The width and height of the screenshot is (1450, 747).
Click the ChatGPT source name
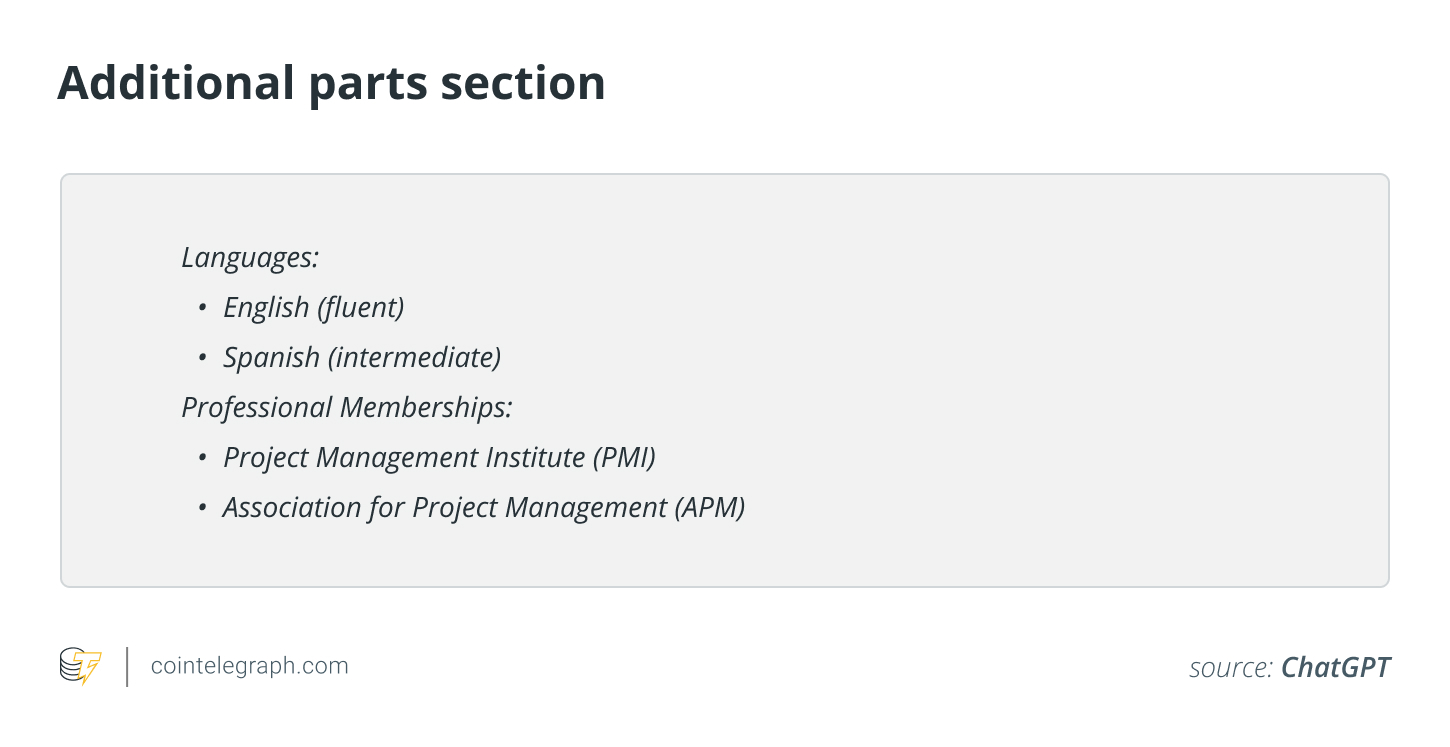[x=1335, y=668]
